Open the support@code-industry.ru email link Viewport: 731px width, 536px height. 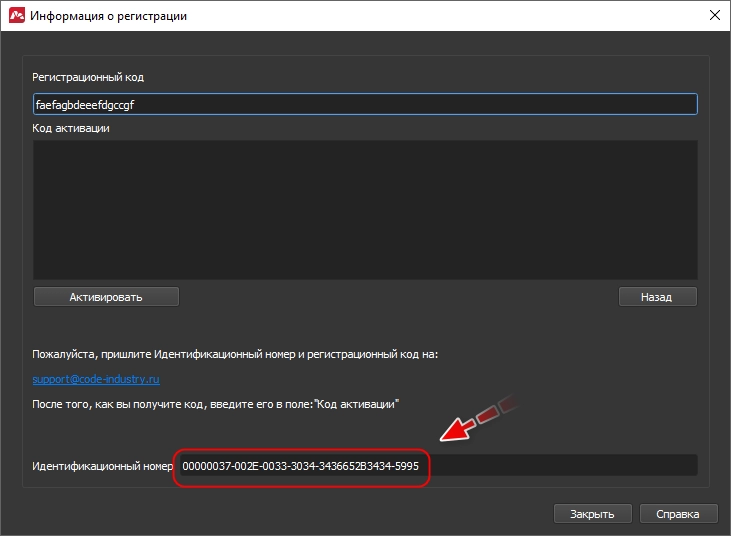coord(96,379)
